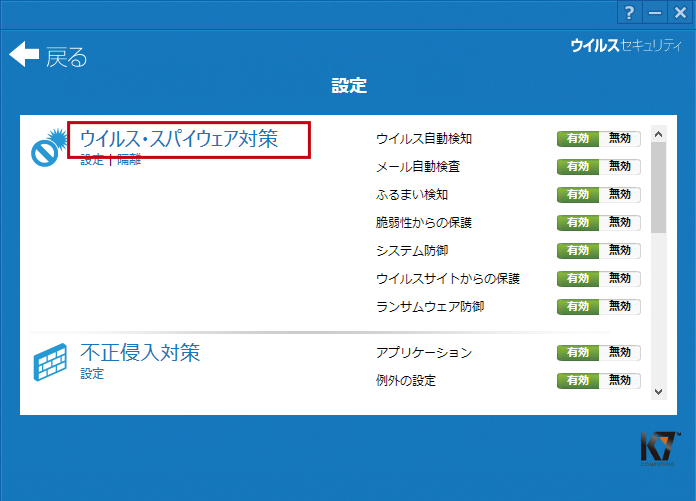Click the ウイルス自動検知 label
The image size is (696, 501).
pos(424,139)
